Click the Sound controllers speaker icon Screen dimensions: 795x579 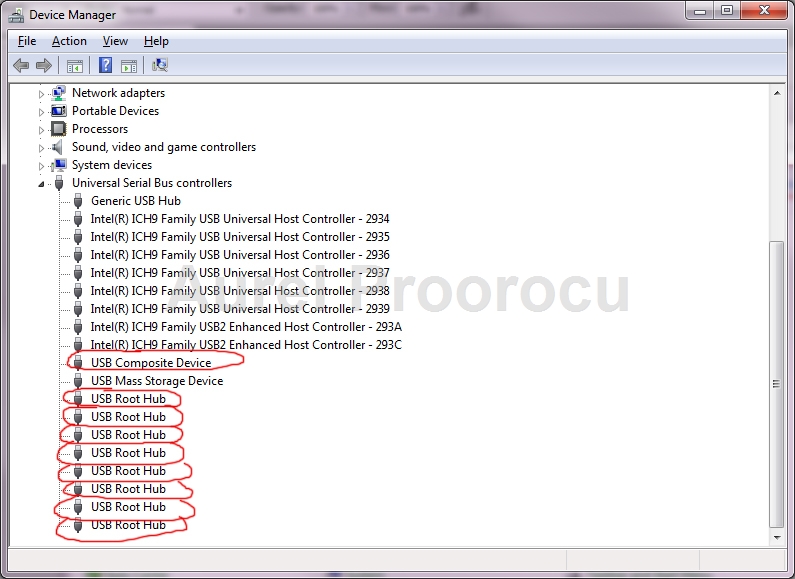[58, 147]
